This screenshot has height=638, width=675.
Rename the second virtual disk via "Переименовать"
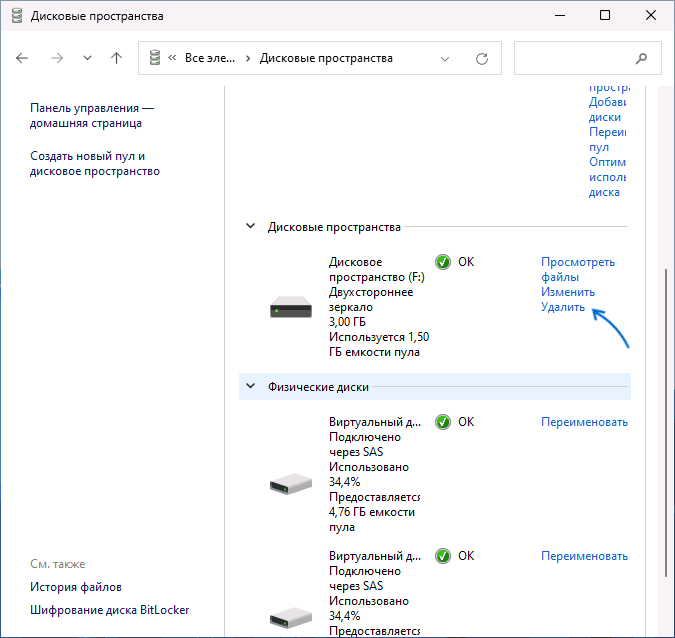(584, 556)
